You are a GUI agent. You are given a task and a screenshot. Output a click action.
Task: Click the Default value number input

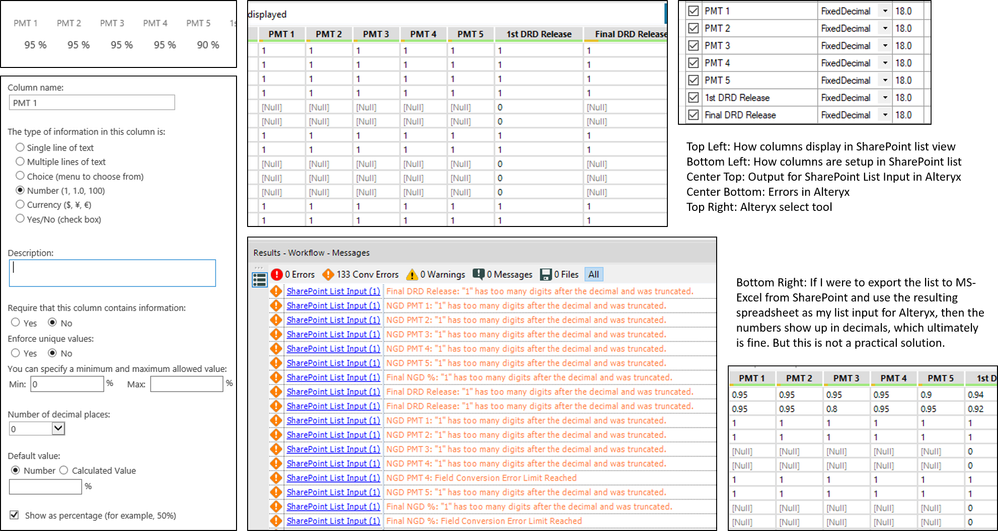click(x=46, y=487)
